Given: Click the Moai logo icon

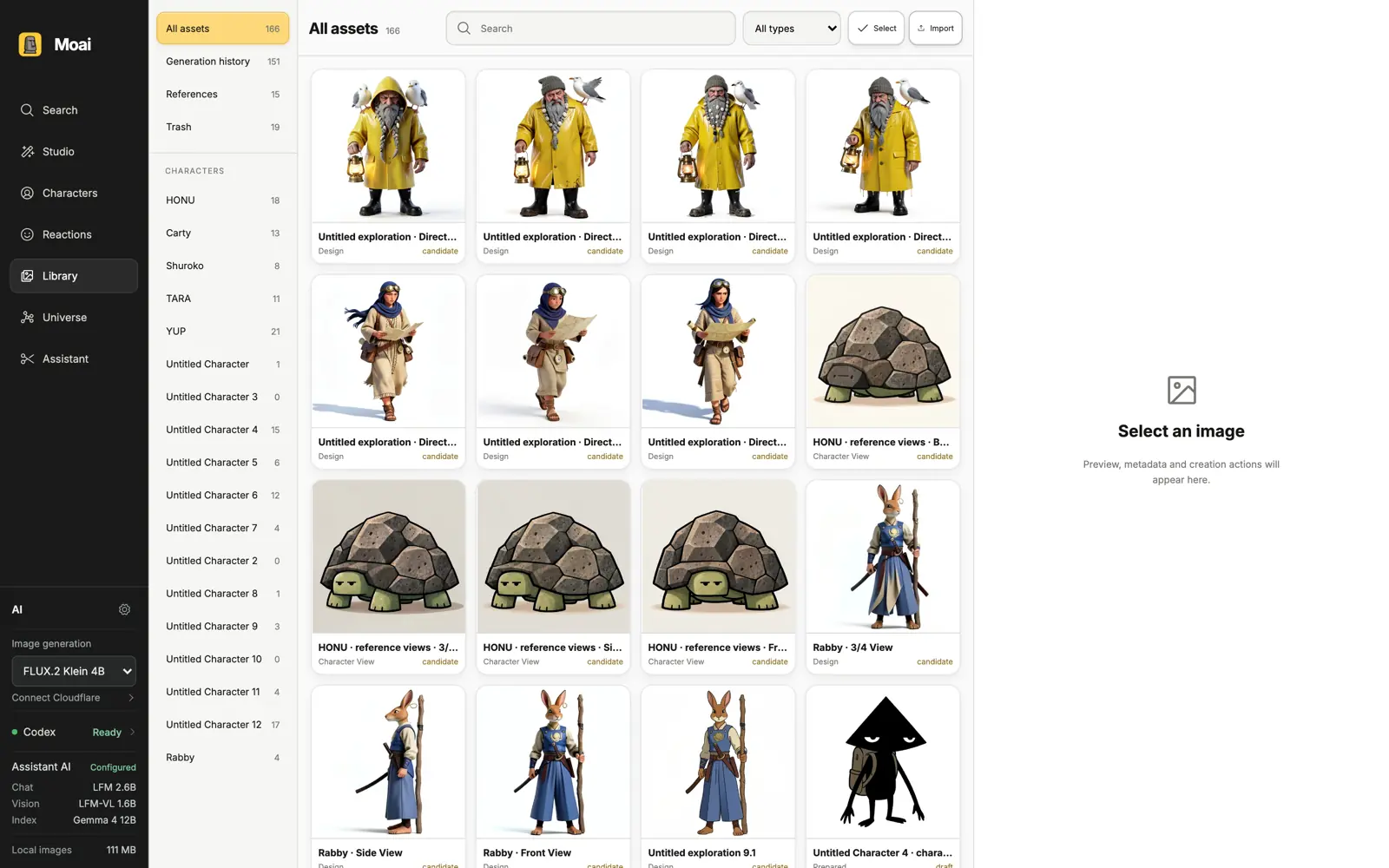Looking at the screenshot, I should 30,44.
